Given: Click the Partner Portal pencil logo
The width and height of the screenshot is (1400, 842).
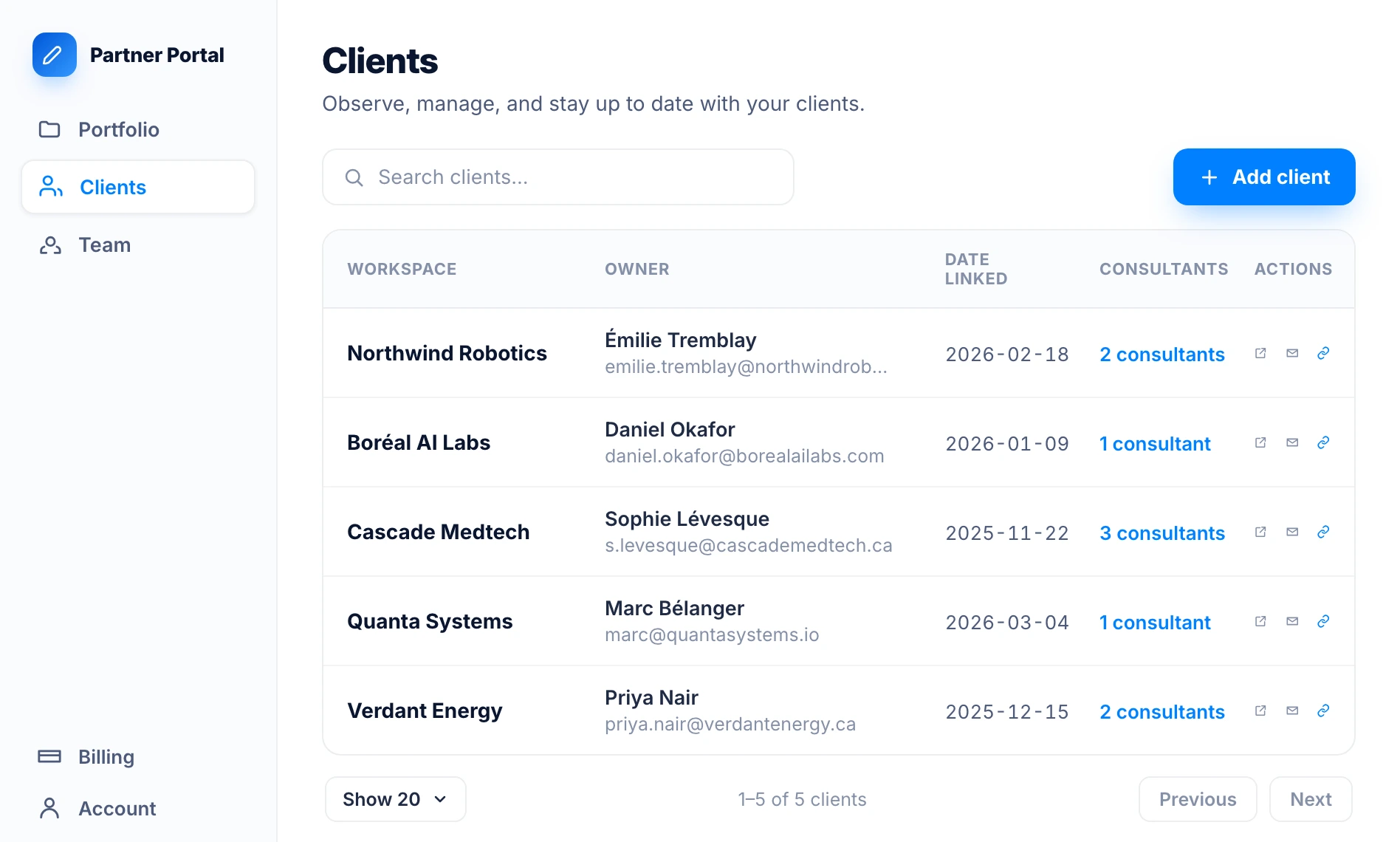Looking at the screenshot, I should click(55, 55).
